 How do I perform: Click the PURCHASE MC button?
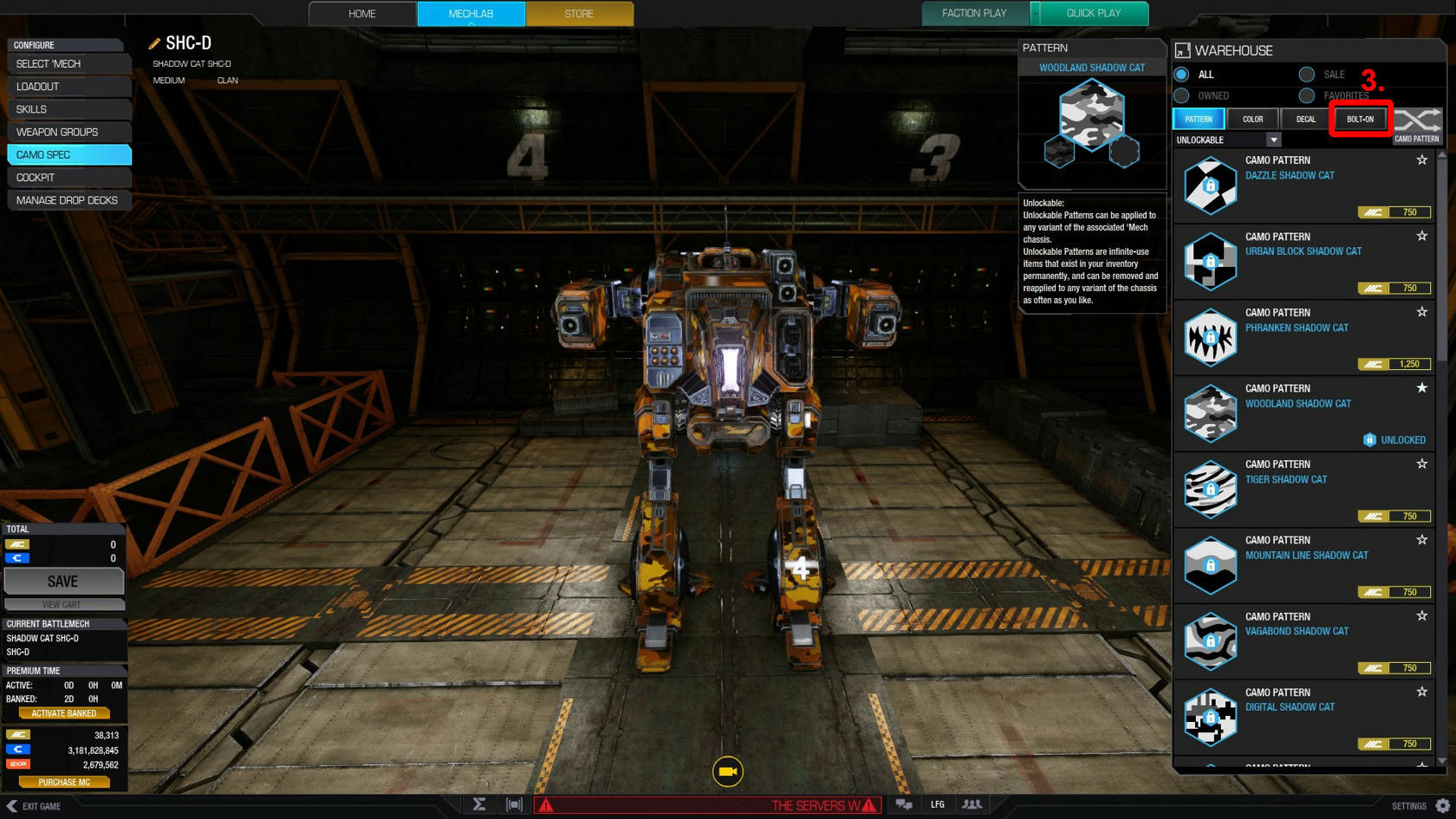[64, 782]
